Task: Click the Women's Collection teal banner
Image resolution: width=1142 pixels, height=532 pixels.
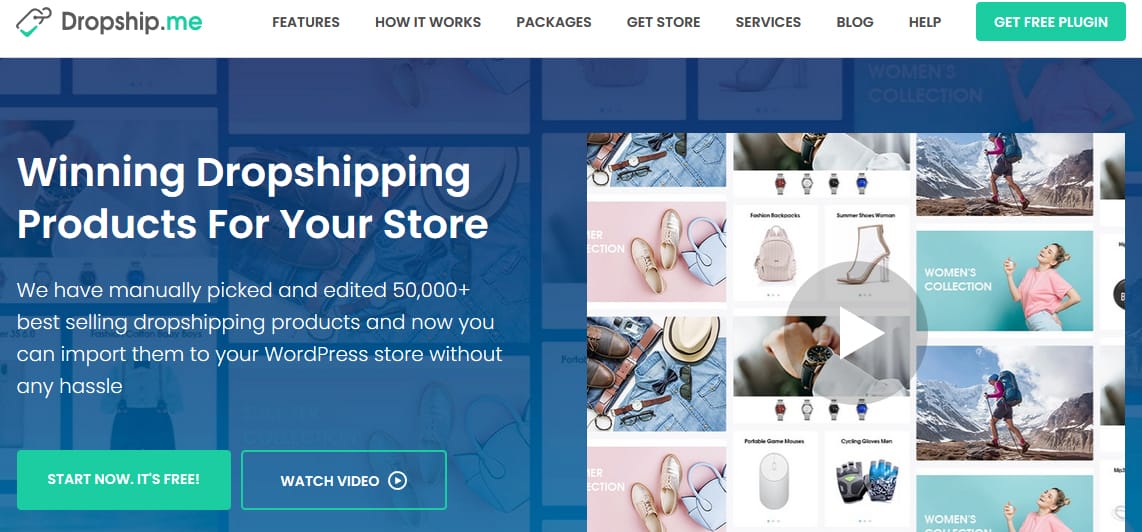Action: [x=1004, y=281]
